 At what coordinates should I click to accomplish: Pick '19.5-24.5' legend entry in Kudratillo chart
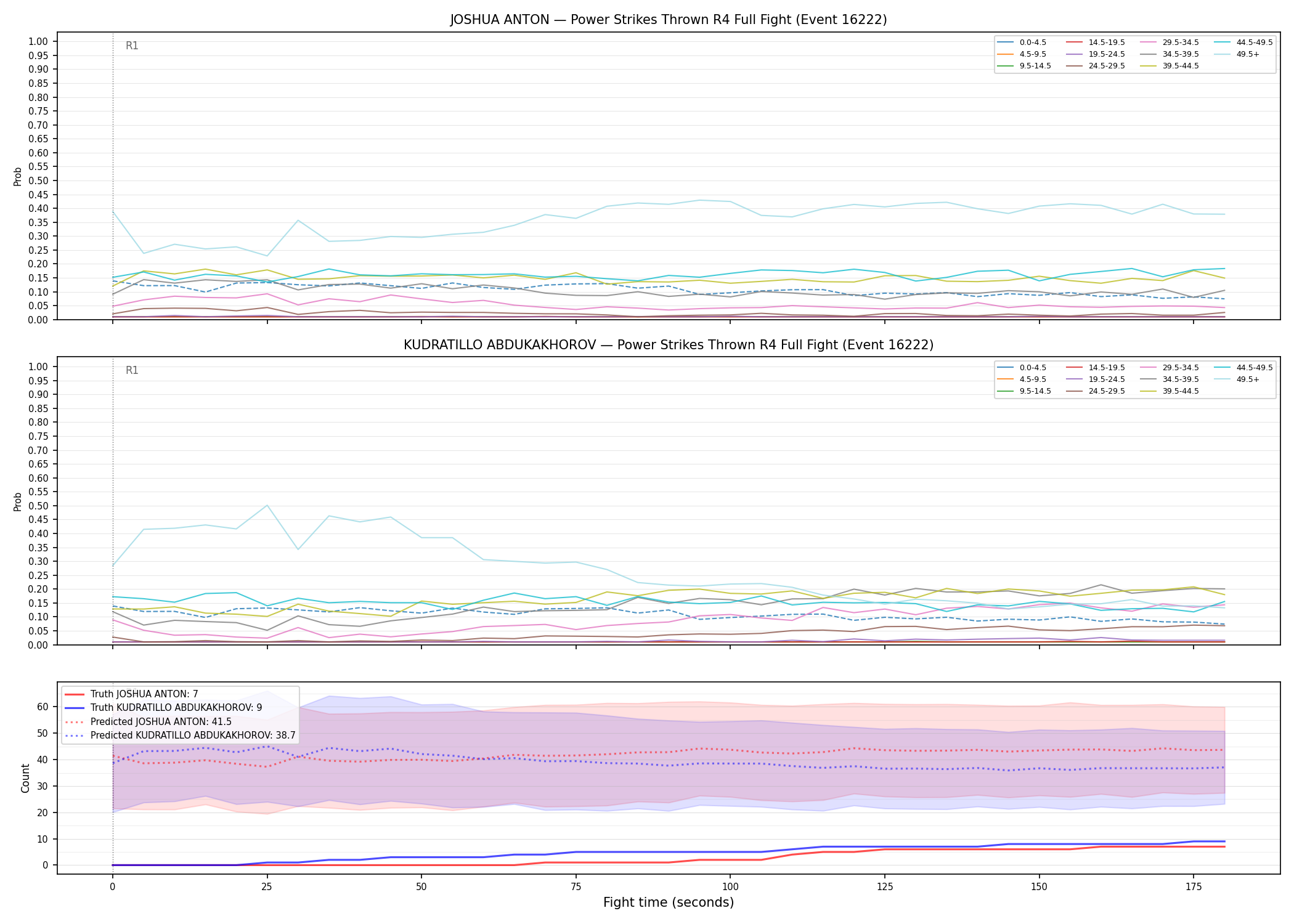1096,379
